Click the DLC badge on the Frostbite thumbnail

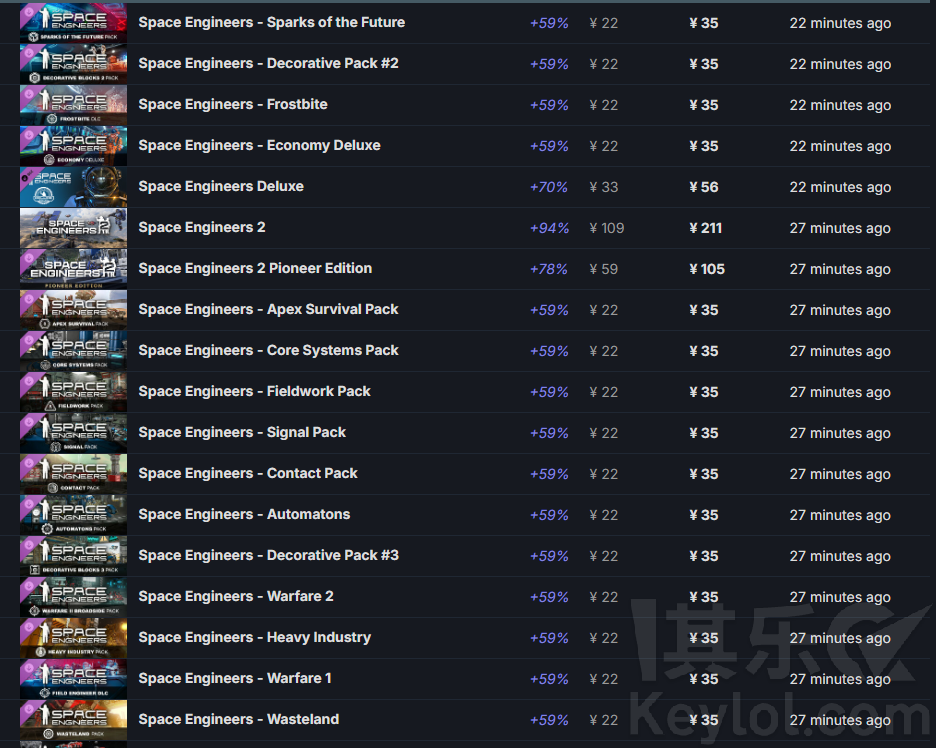coord(29,92)
